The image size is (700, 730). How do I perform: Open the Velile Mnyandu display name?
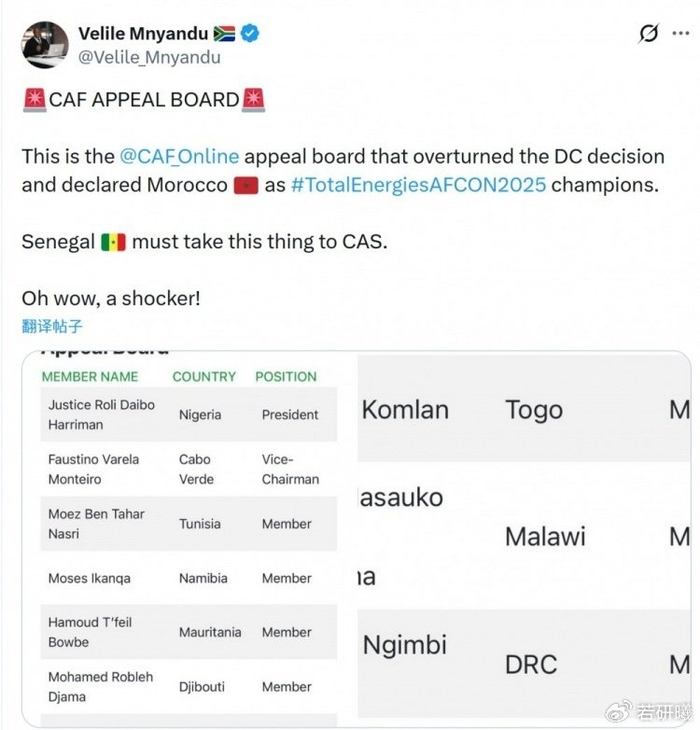click(143, 34)
